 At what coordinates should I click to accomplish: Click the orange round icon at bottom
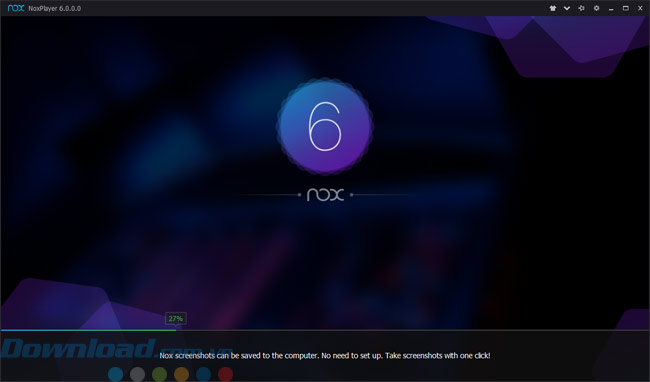182,374
